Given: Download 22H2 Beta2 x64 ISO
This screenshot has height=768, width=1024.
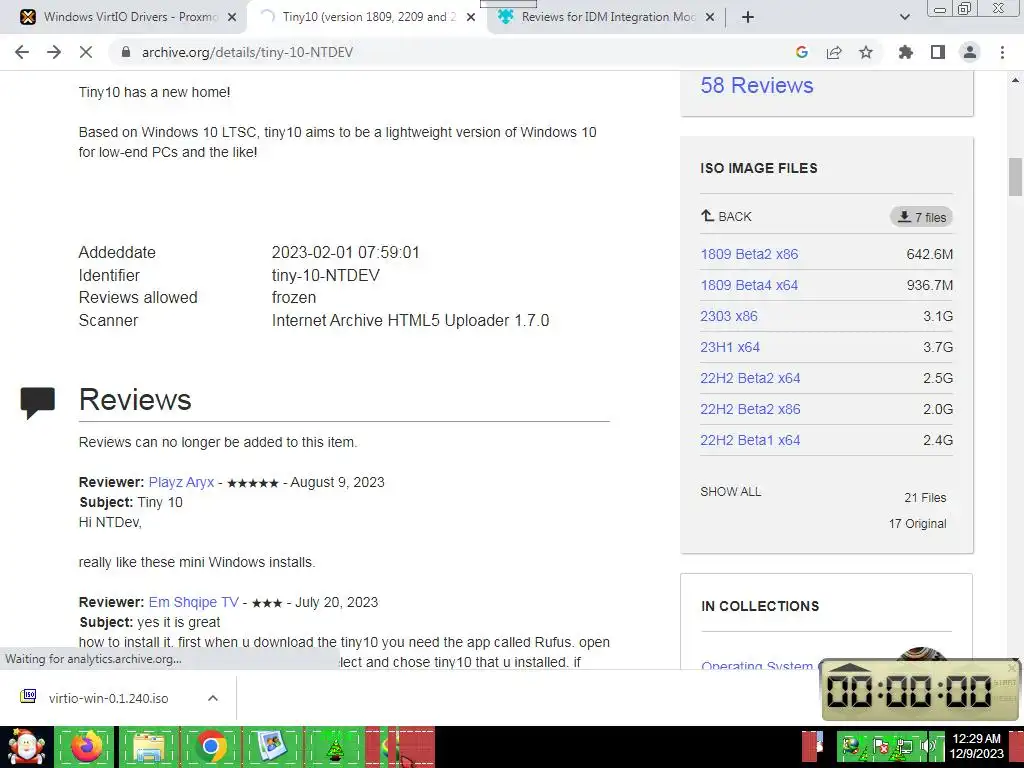Looking at the screenshot, I should click(750, 378).
